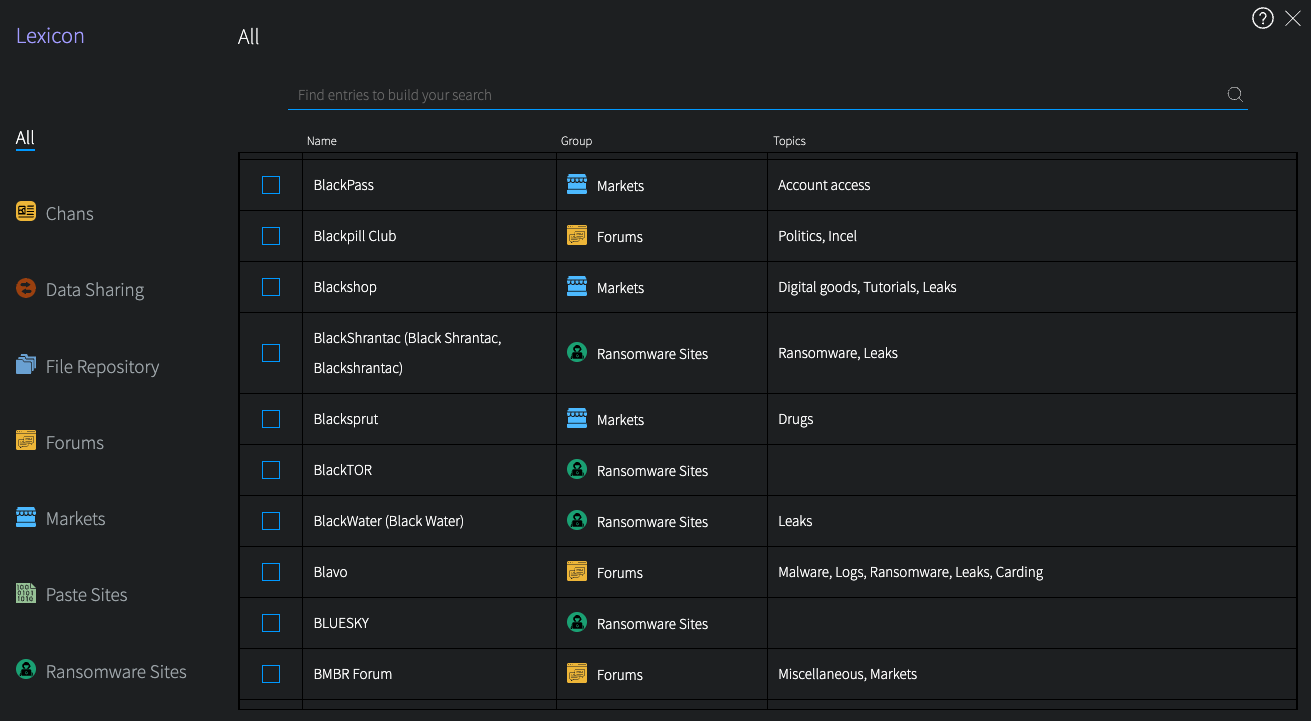This screenshot has height=721, width=1311.
Task: Check the BLUESKY checkbox
Action: click(x=271, y=623)
